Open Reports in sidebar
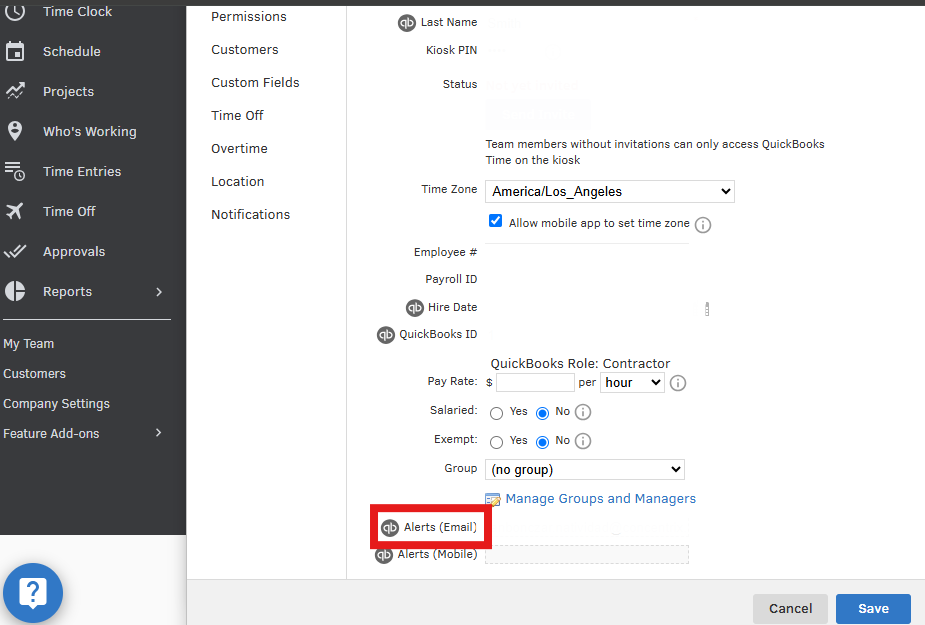The width and height of the screenshot is (925, 625). [x=67, y=292]
